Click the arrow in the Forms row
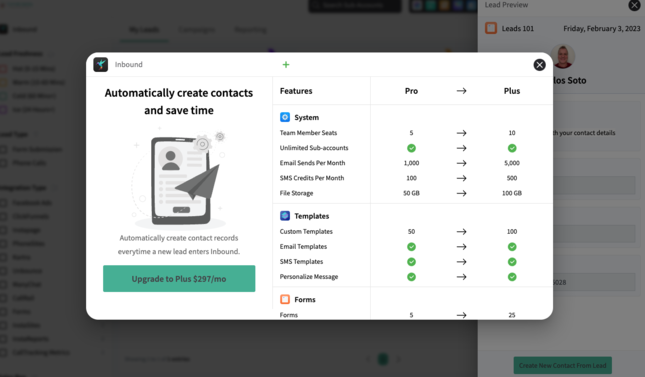This screenshot has height=377, width=645. pyautogui.click(x=462, y=315)
